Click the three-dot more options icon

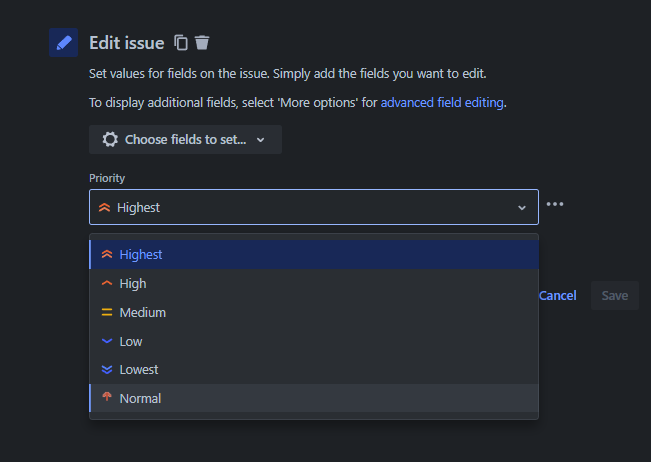point(555,204)
